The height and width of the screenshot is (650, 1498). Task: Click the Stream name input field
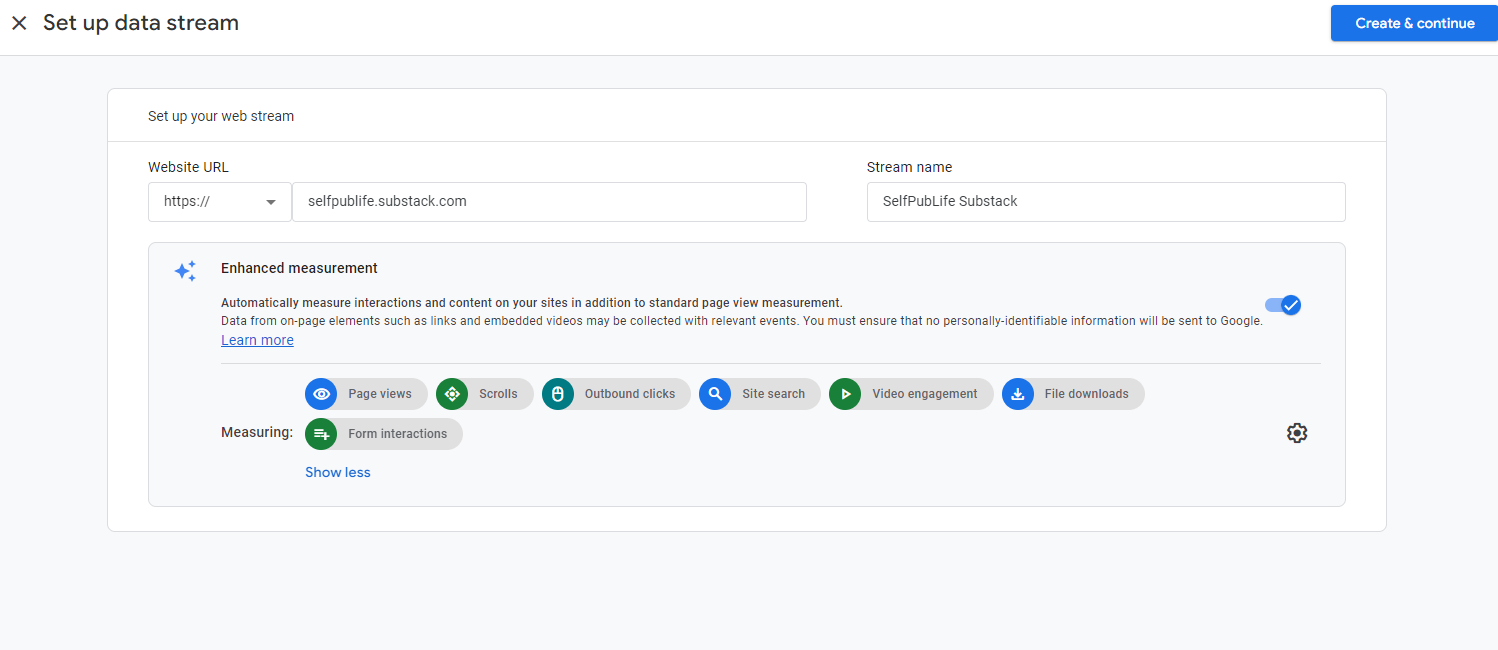pyautogui.click(x=1106, y=201)
